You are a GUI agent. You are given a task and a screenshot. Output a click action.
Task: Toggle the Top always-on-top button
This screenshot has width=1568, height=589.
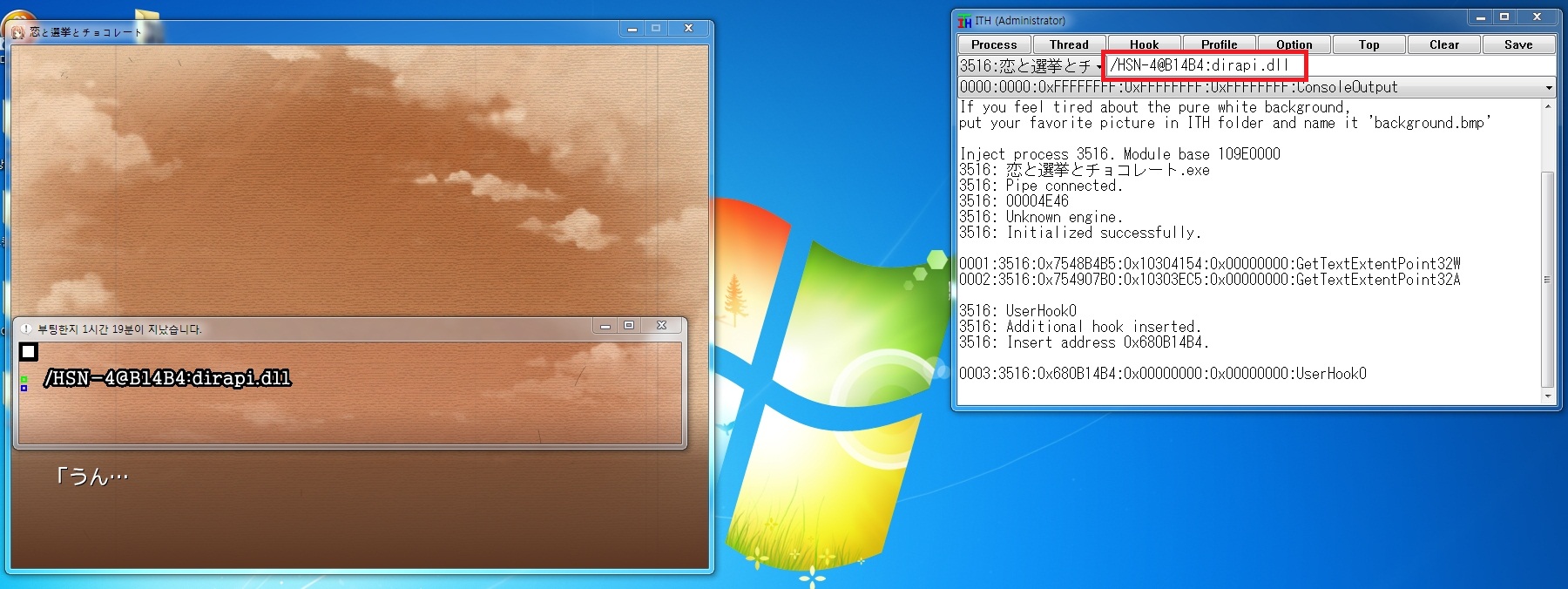(1369, 44)
